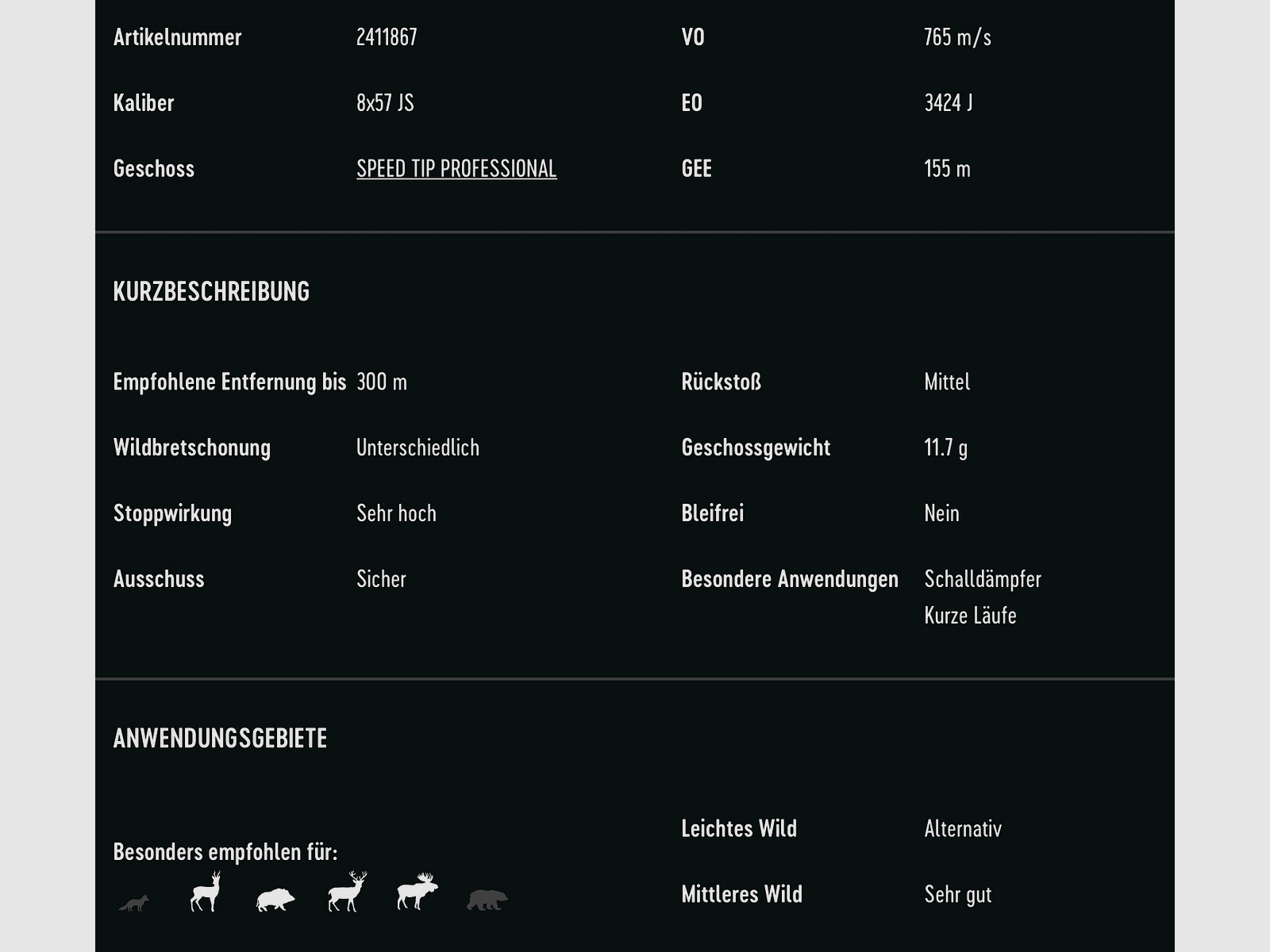The height and width of the screenshot is (952, 1270).
Task: Click the Leichtes Wild rating Alternativ
Action: pos(963,829)
